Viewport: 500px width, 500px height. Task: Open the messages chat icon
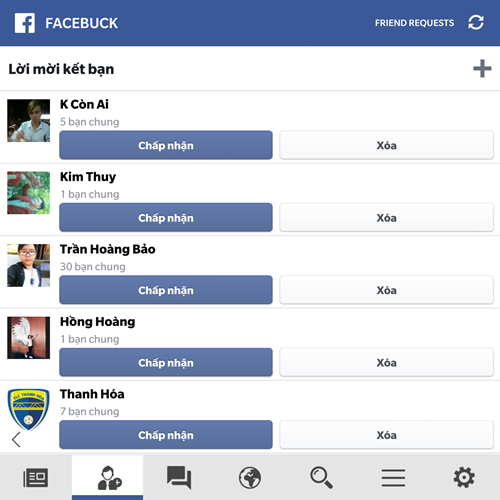[179, 477]
